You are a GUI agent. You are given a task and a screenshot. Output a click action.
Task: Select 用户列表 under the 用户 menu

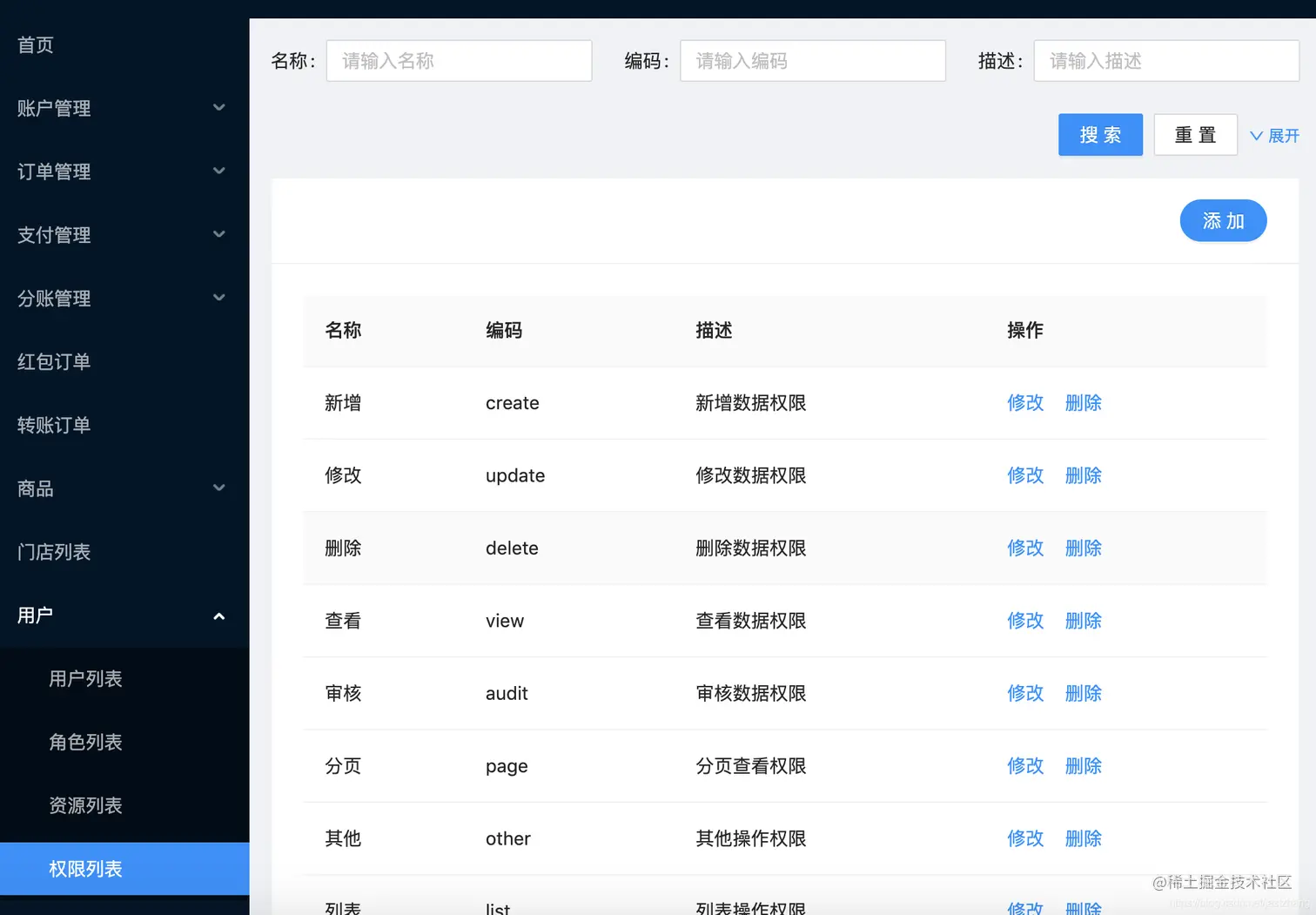pos(85,679)
